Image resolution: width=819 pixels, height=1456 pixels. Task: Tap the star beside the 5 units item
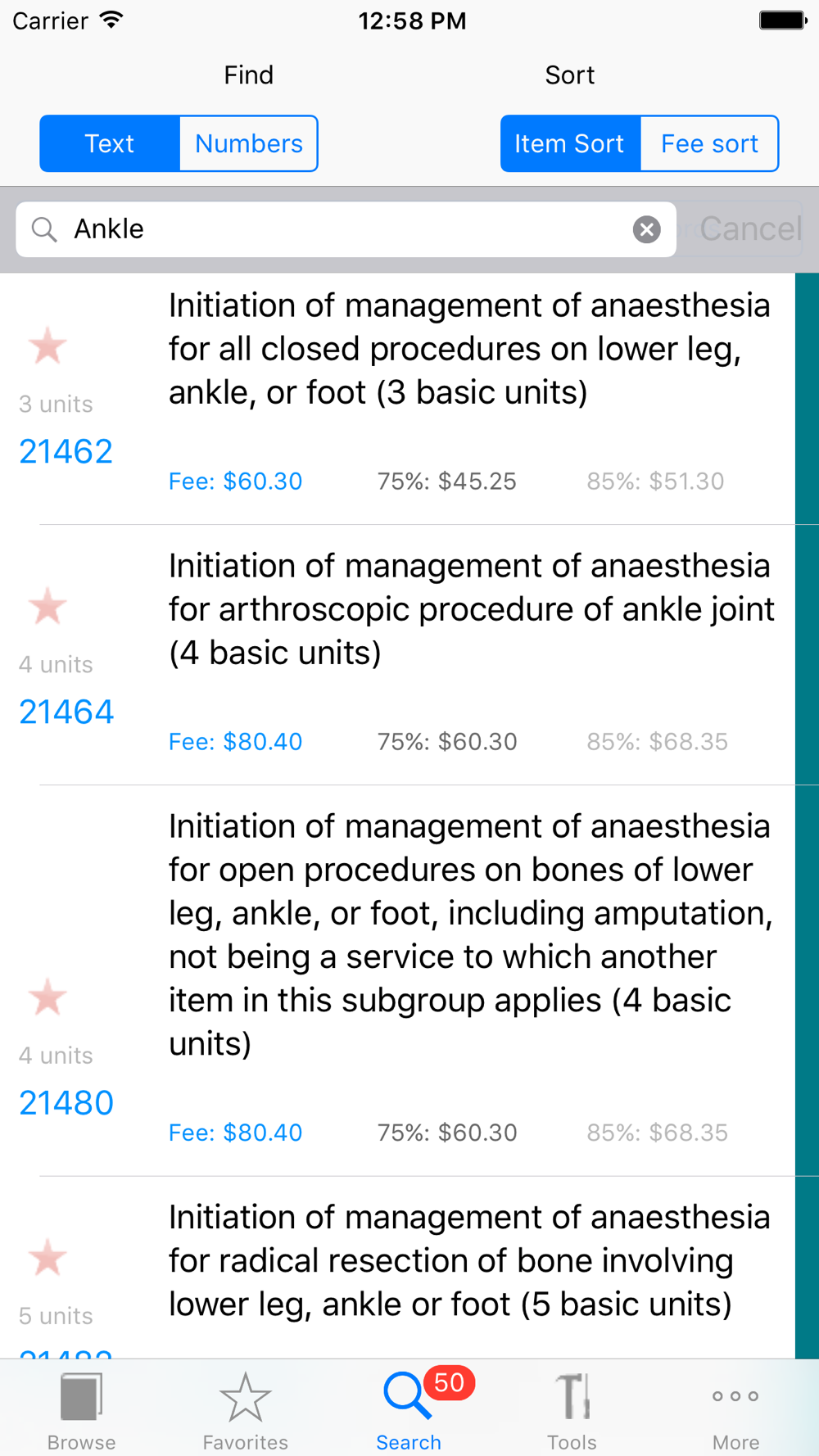point(48,1258)
